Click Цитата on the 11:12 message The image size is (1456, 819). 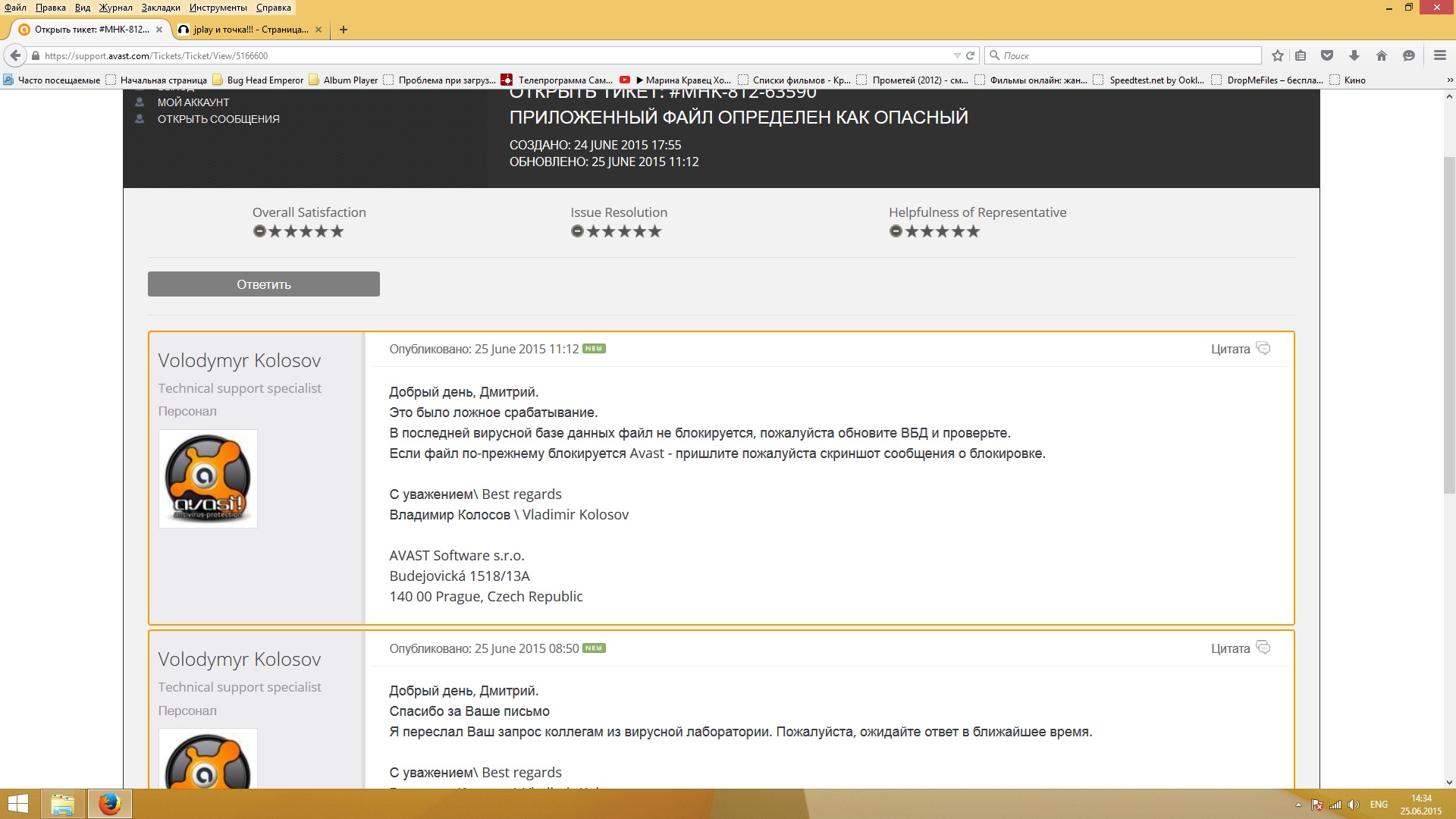tap(1241, 349)
